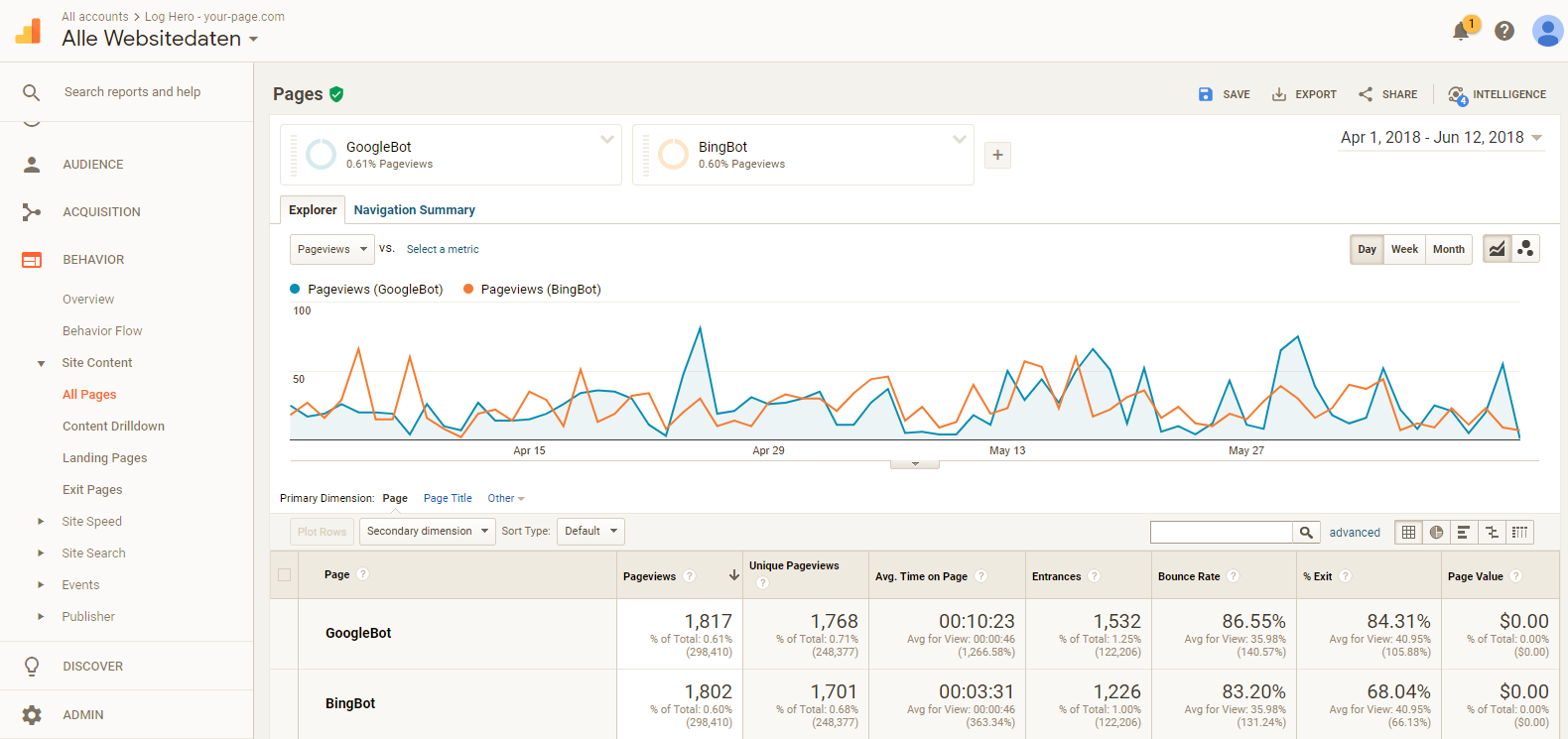Click the Share icon
1568x739 pixels.
1366,94
